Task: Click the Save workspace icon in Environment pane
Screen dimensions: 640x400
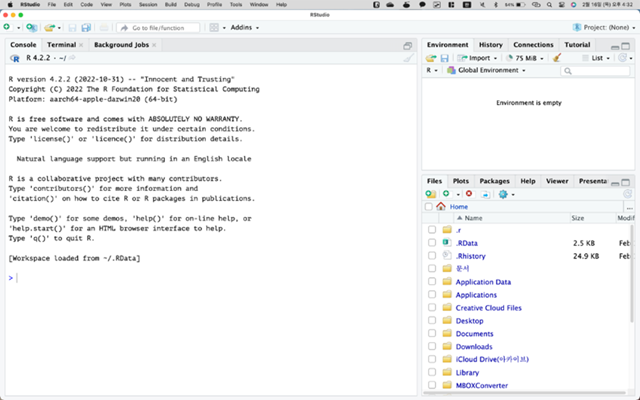Action: (x=444, y=58)
